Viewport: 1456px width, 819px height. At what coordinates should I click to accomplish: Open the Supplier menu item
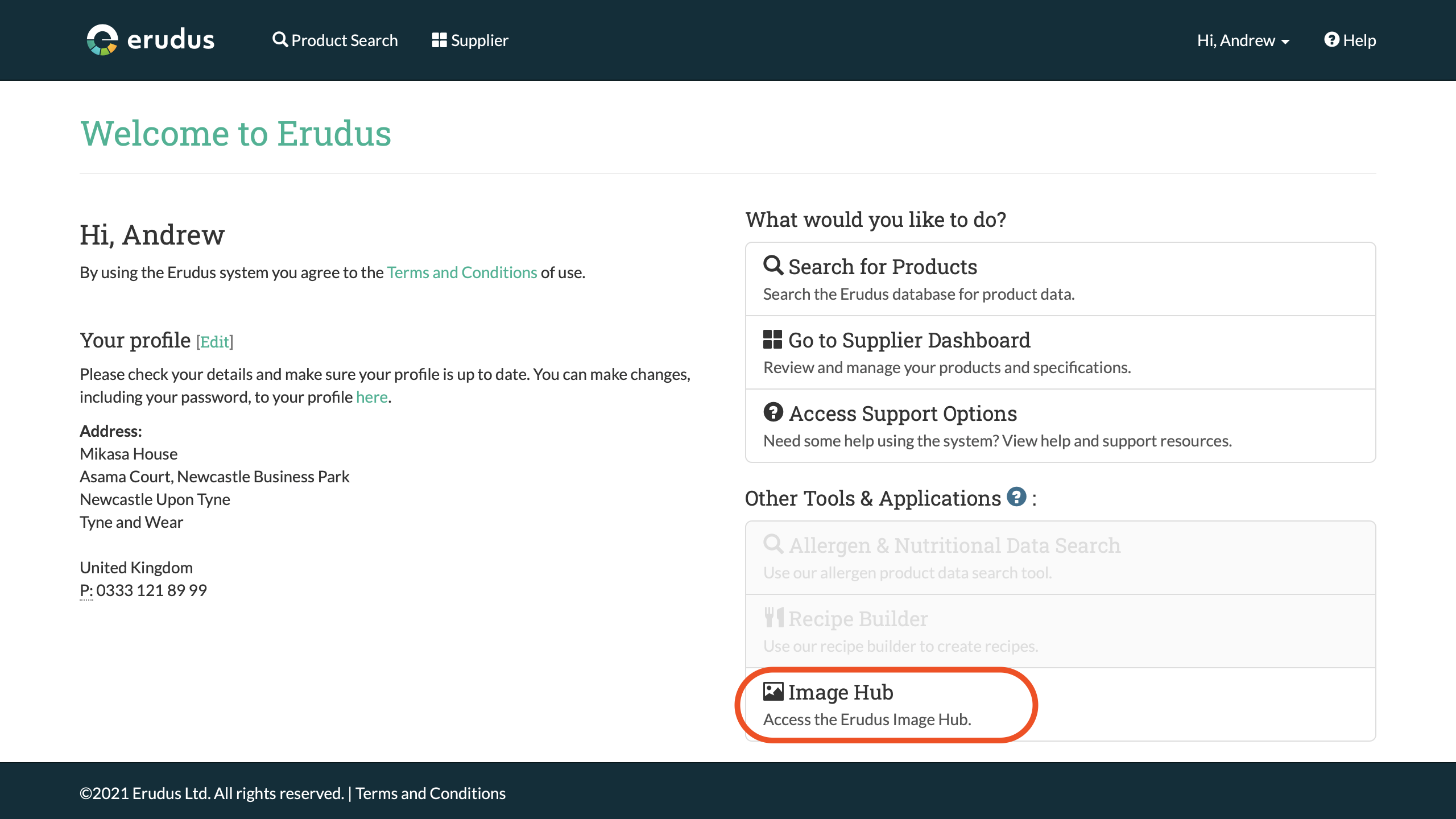click(479, 40)
